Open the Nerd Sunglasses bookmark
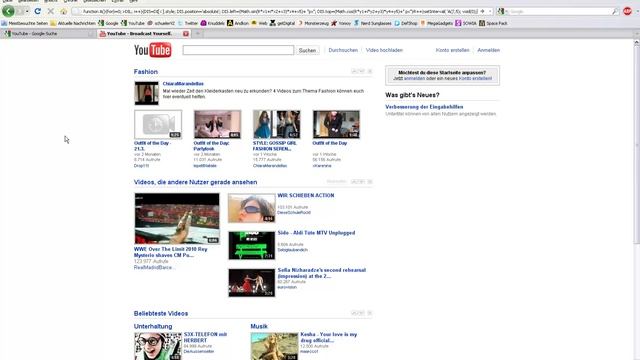Image resolution: width=640 pixels, height=360 pixels. tap(372, 23)
